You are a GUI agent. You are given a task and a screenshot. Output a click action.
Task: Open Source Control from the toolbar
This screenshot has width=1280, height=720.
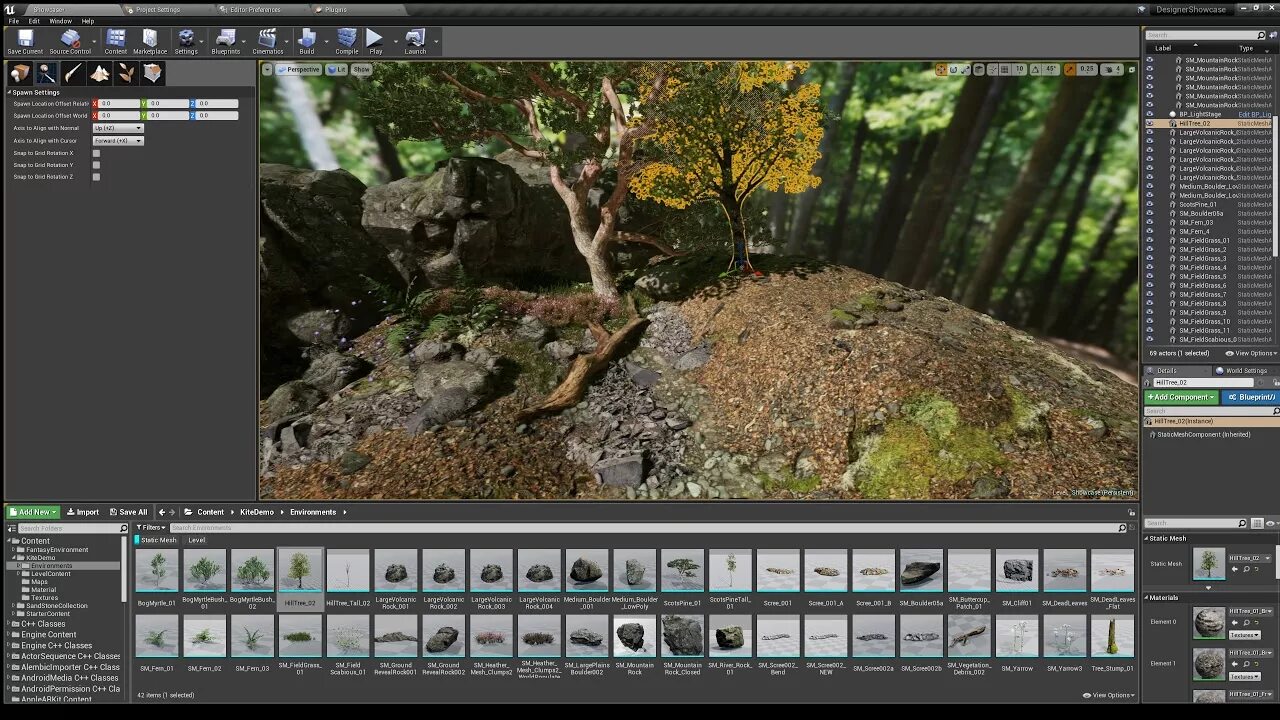70,41
